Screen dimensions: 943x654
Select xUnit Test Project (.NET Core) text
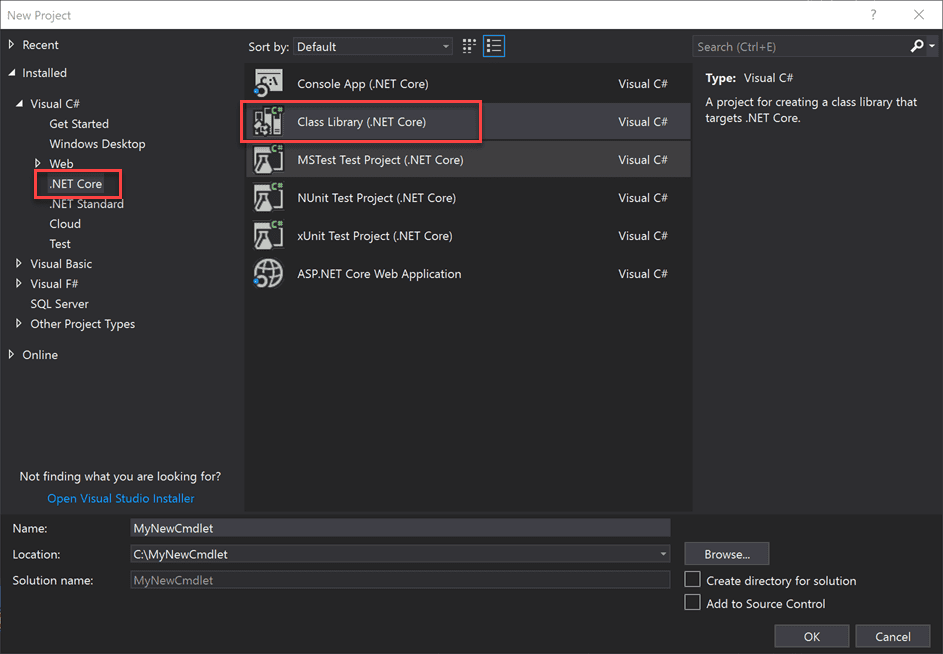coord(375,236)
